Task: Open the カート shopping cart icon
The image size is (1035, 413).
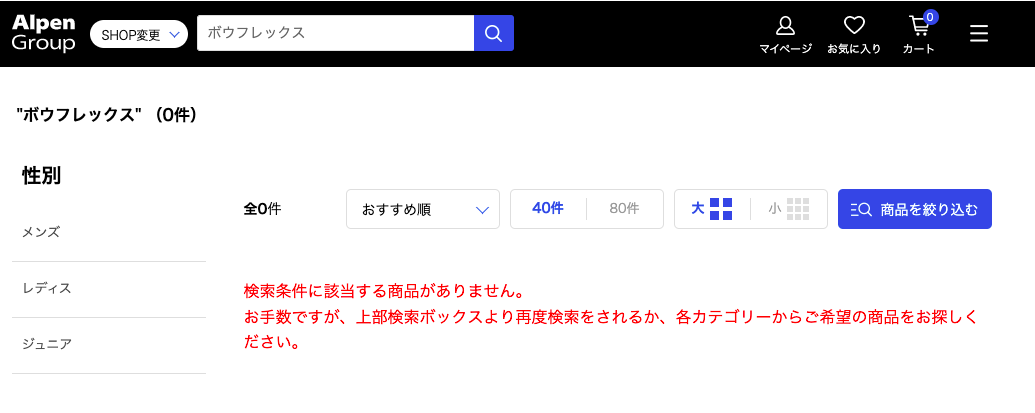Action: pos(919,33)
